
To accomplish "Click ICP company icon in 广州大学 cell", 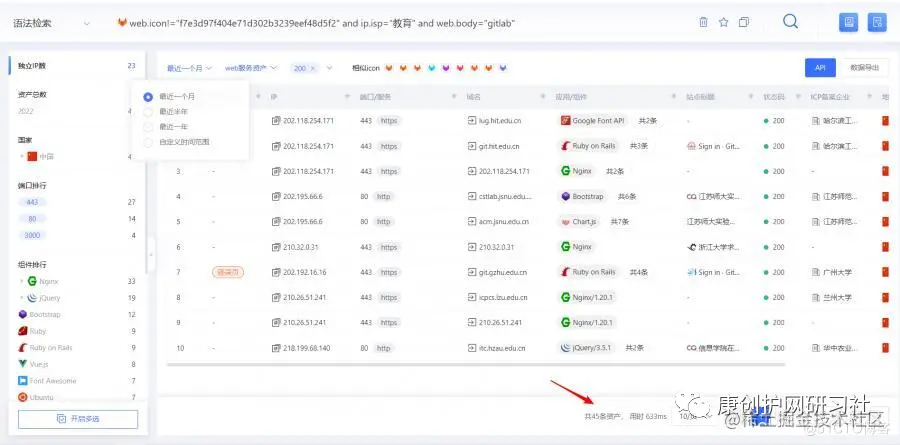I will 816,272.
